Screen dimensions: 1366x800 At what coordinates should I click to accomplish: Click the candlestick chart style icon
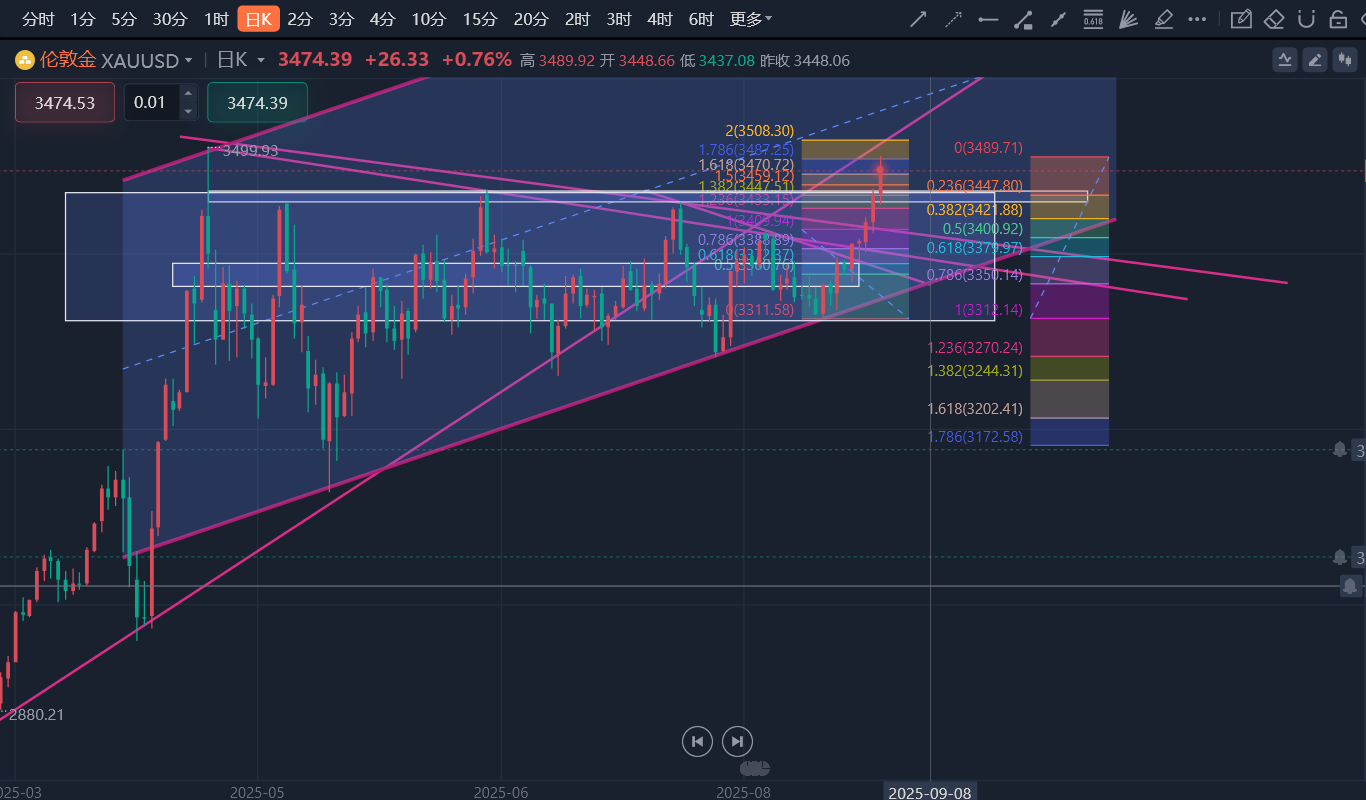pyautogui.click(x=1345, y=60)
